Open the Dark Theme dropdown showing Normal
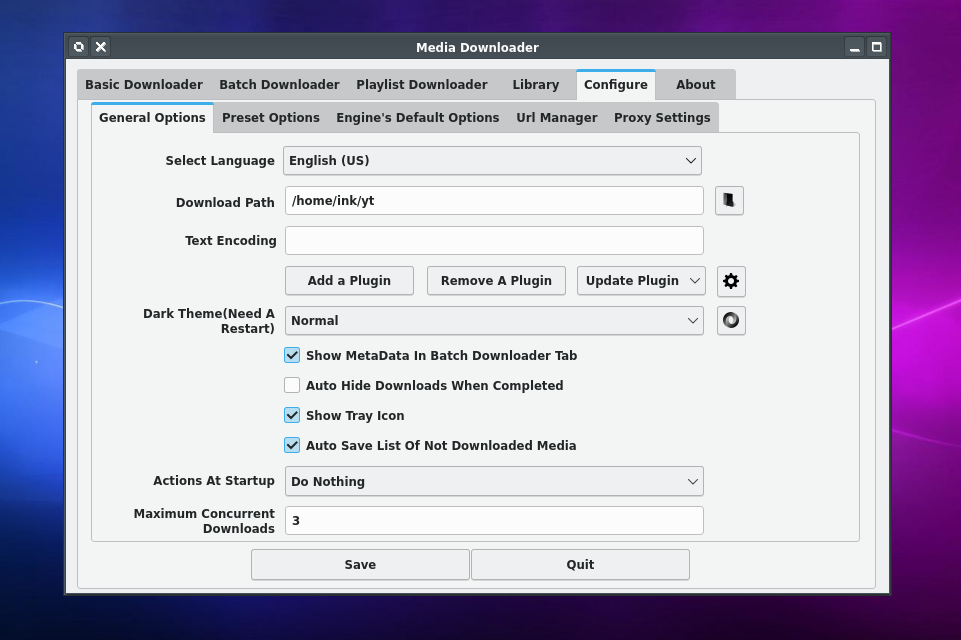961x640 pixels. point(494,321)
